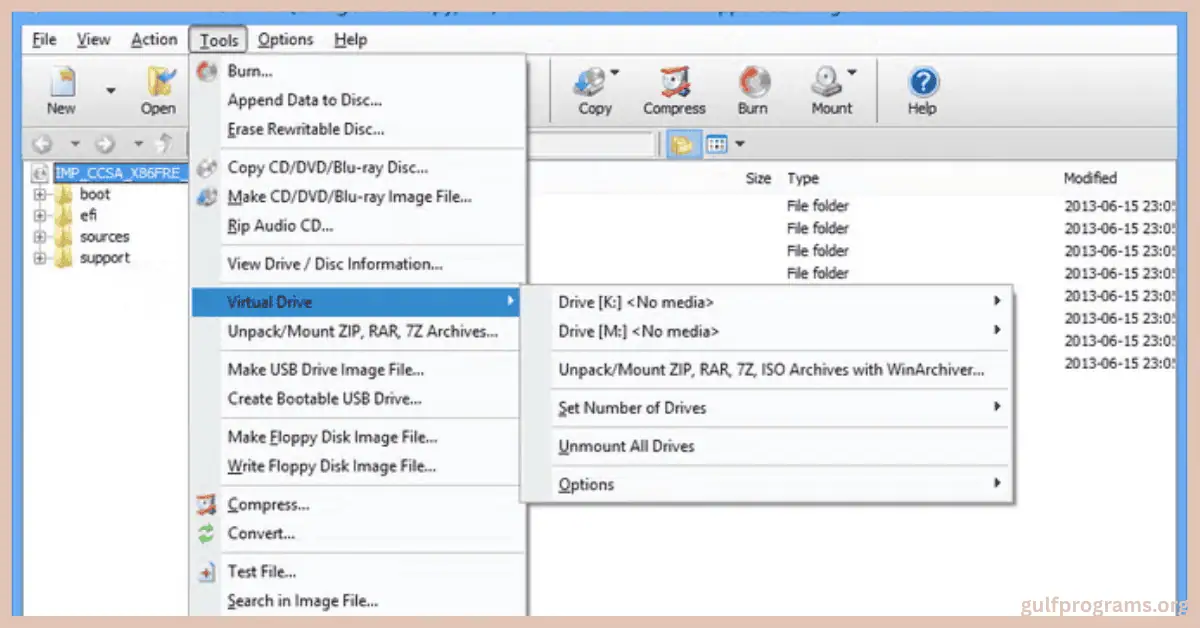
Task: Open Help from the toolbar icon
Action: tap(922, 90)
